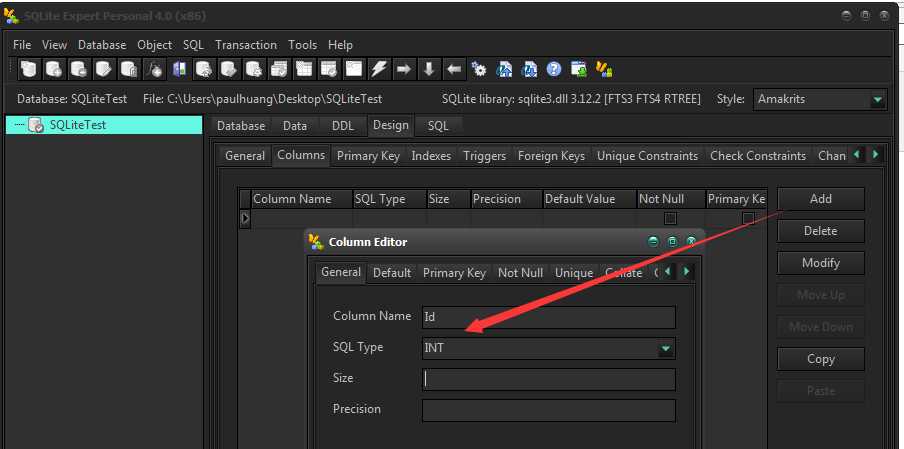The height and width of the screenshot is (449, 904).
Task: Open the Unique tab in Column Editor
Action: tap(574, 273)
